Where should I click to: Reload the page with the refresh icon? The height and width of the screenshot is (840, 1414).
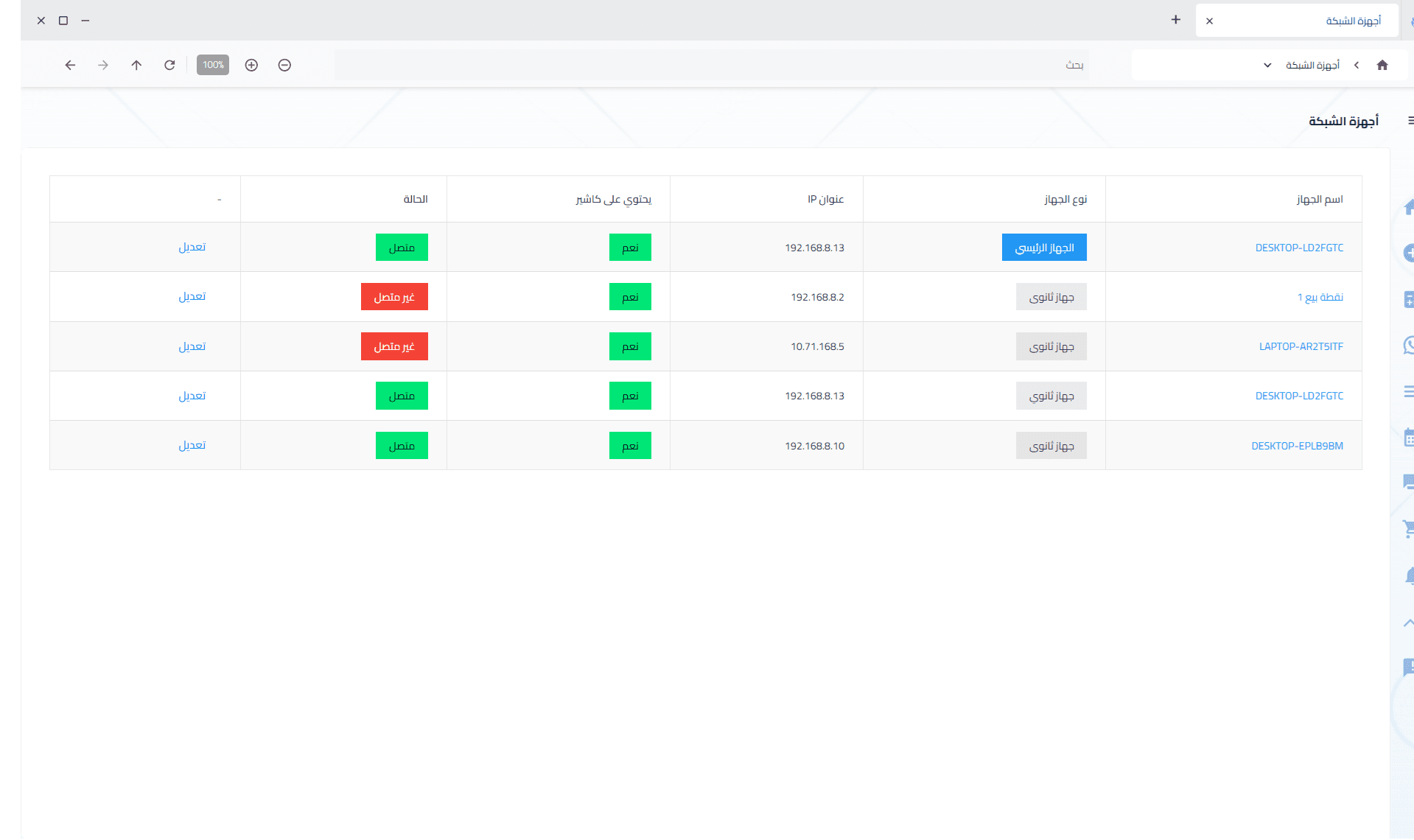point(169,65)
